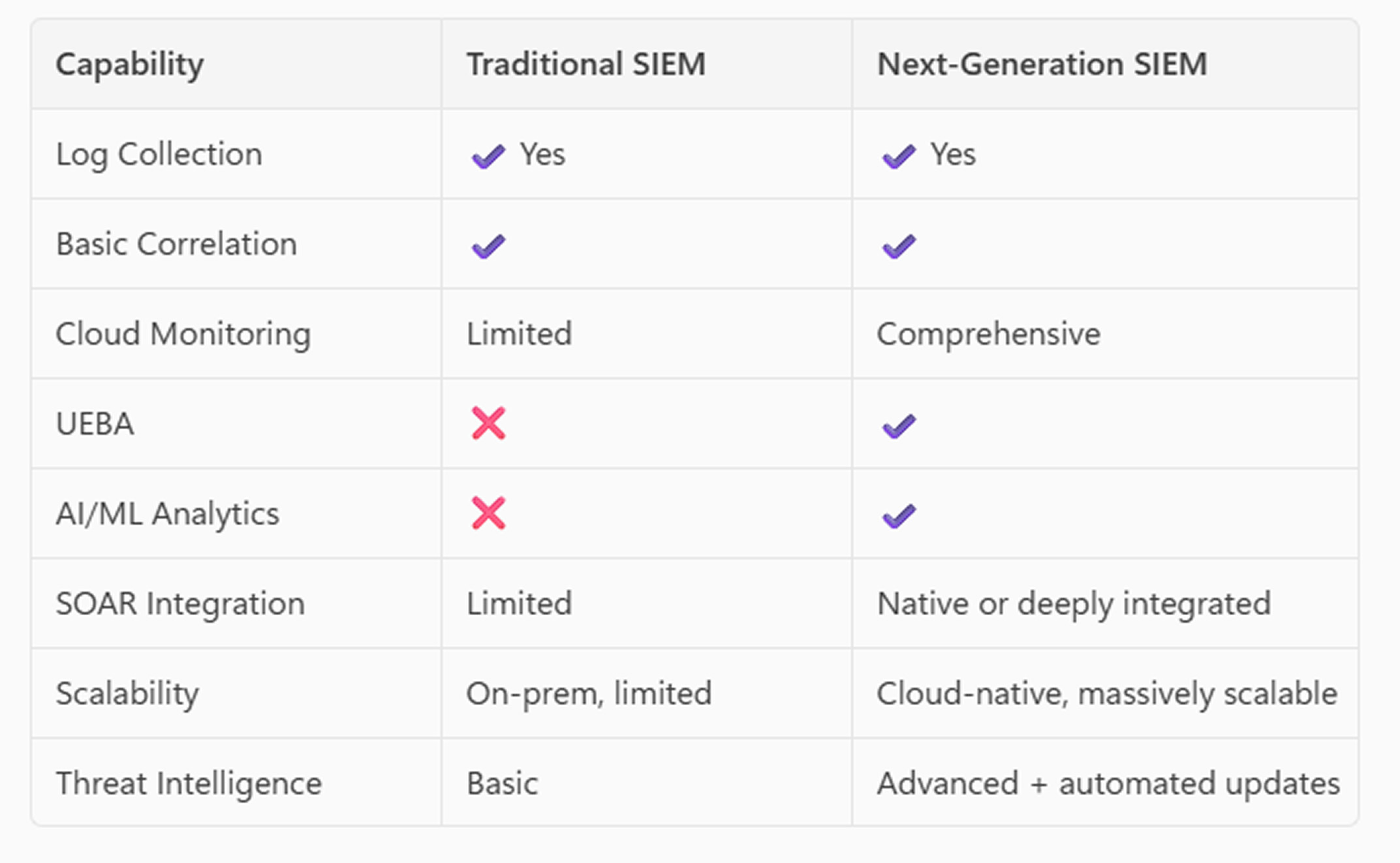Image resolution: width=1400 pixels, height=863 pixels.
Task: Click the Native or deeply integrated cell
Action: [x=1074, y=603]
